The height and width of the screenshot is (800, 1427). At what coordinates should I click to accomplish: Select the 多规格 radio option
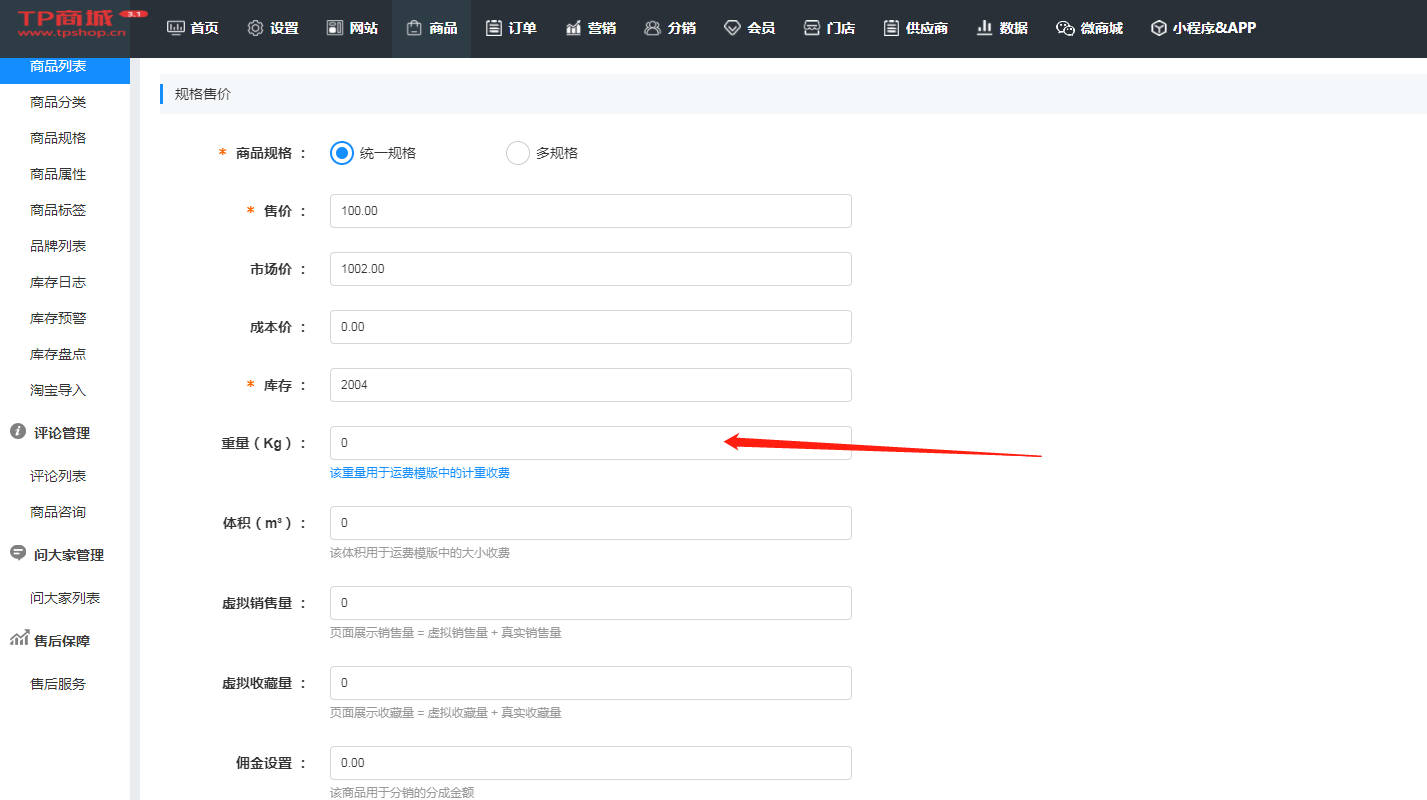(x=518, y=153)
